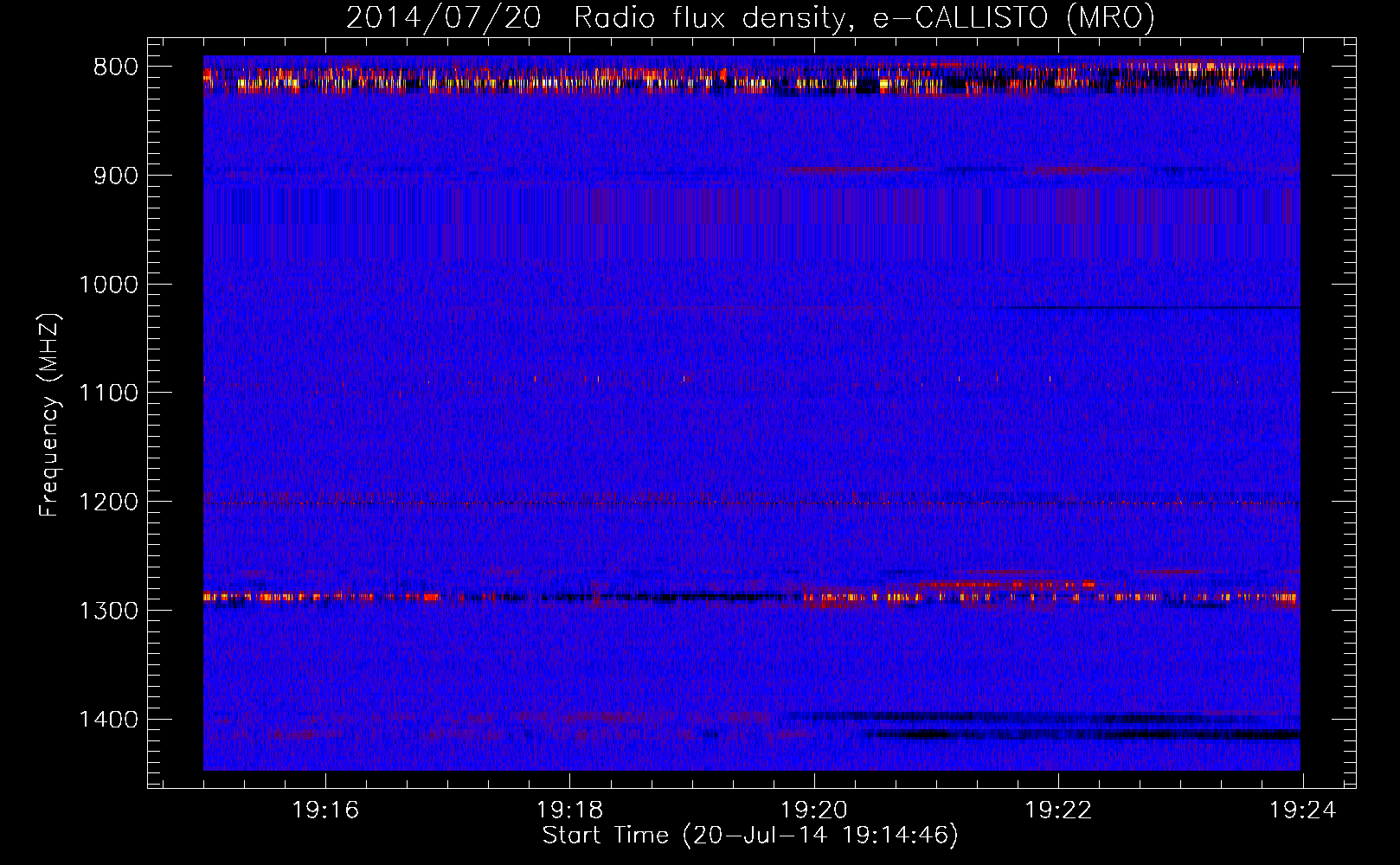The width and height of the screenshot is (1400, 865).
Task: Click the 19:18 time tick label
Action: tap(569, 810)
